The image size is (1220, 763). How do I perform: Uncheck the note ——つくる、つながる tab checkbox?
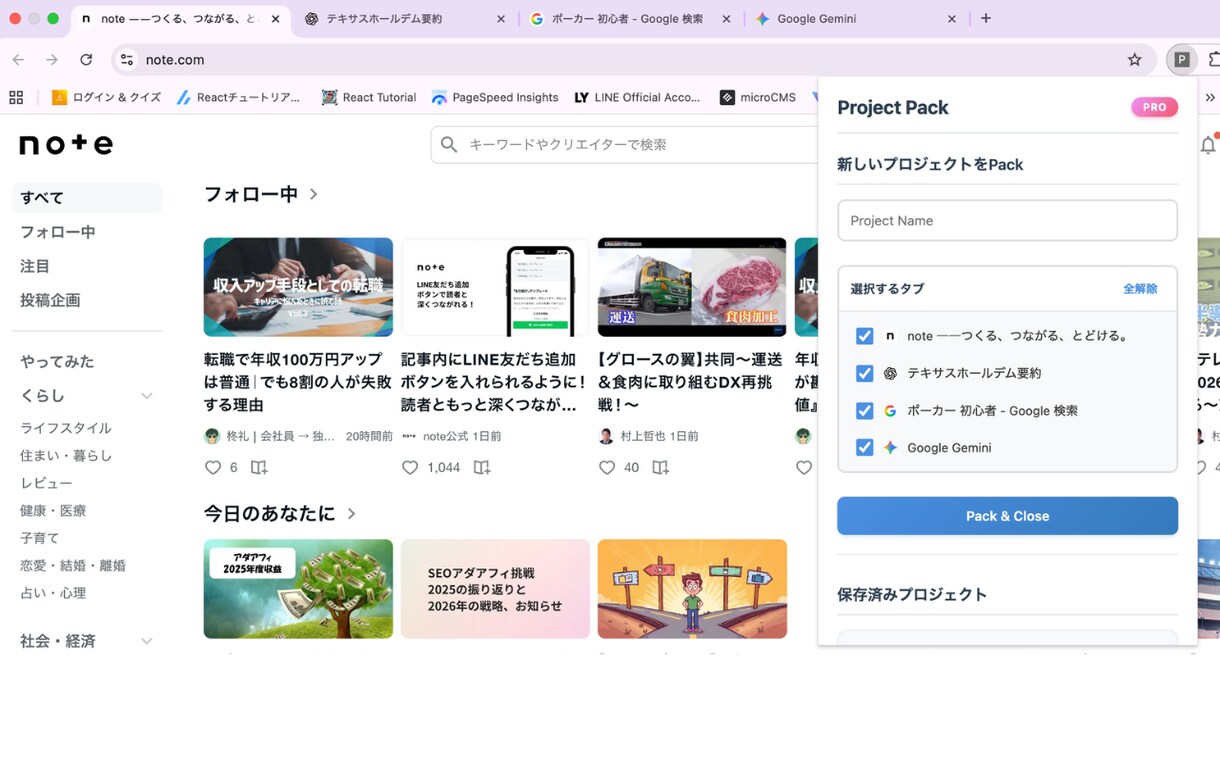864,336
